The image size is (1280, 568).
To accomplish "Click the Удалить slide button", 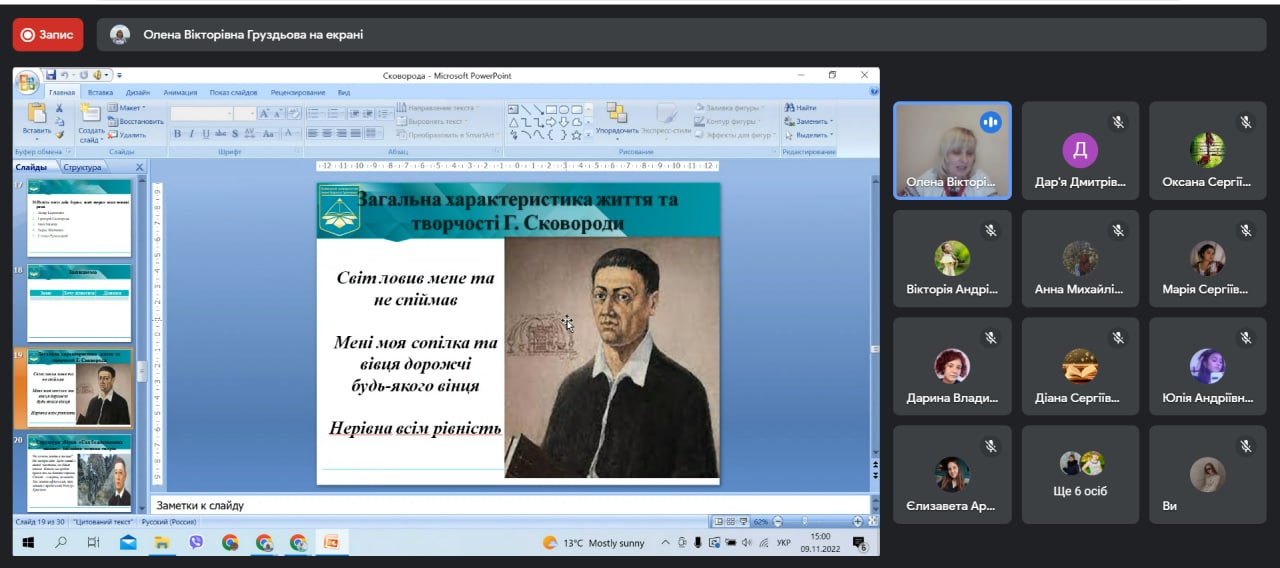I will pyautogui.click(x=127, y=135).
